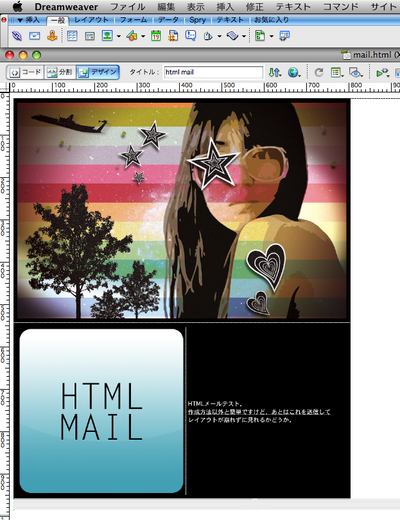Open the Media options dropdown arrow
This screenshot has height=520, width=400.
[x=143, y=36]
